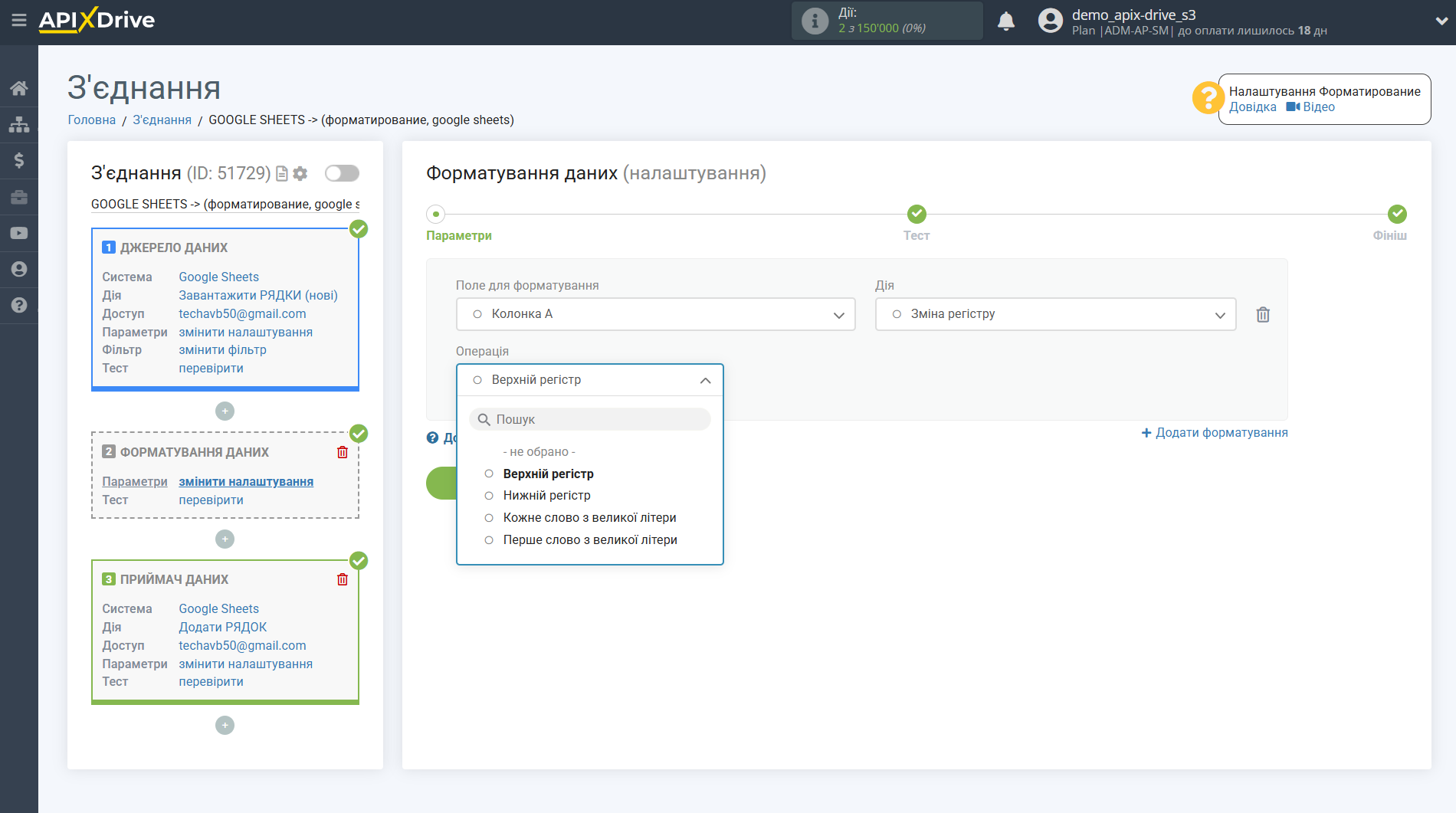Viewport: 1456px width, 813px height.
Task: Click Додати РЯДОК action link
Action: (223, 628)
